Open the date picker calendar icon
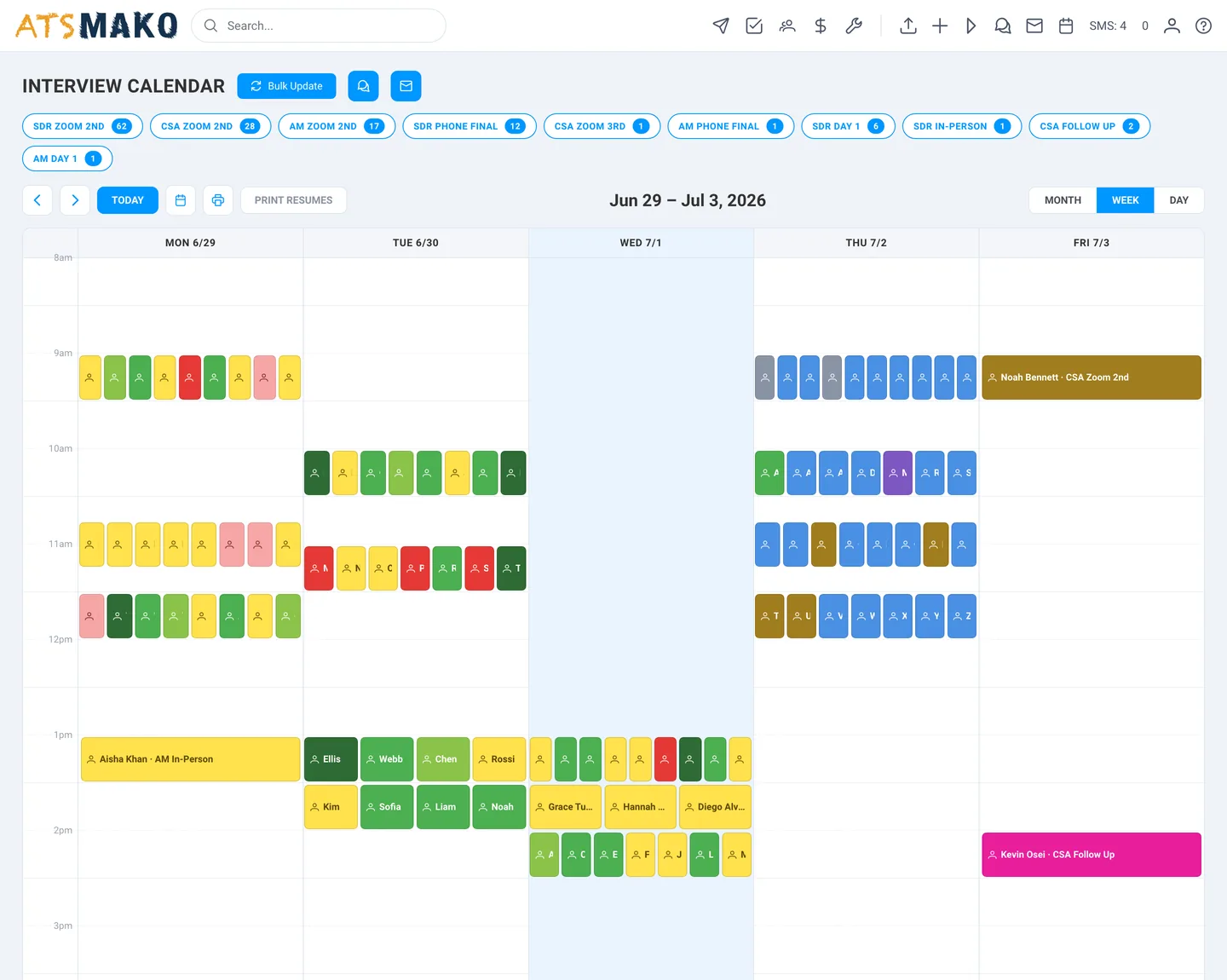This screenshot has height=980, width=1227. click(181, 200)
